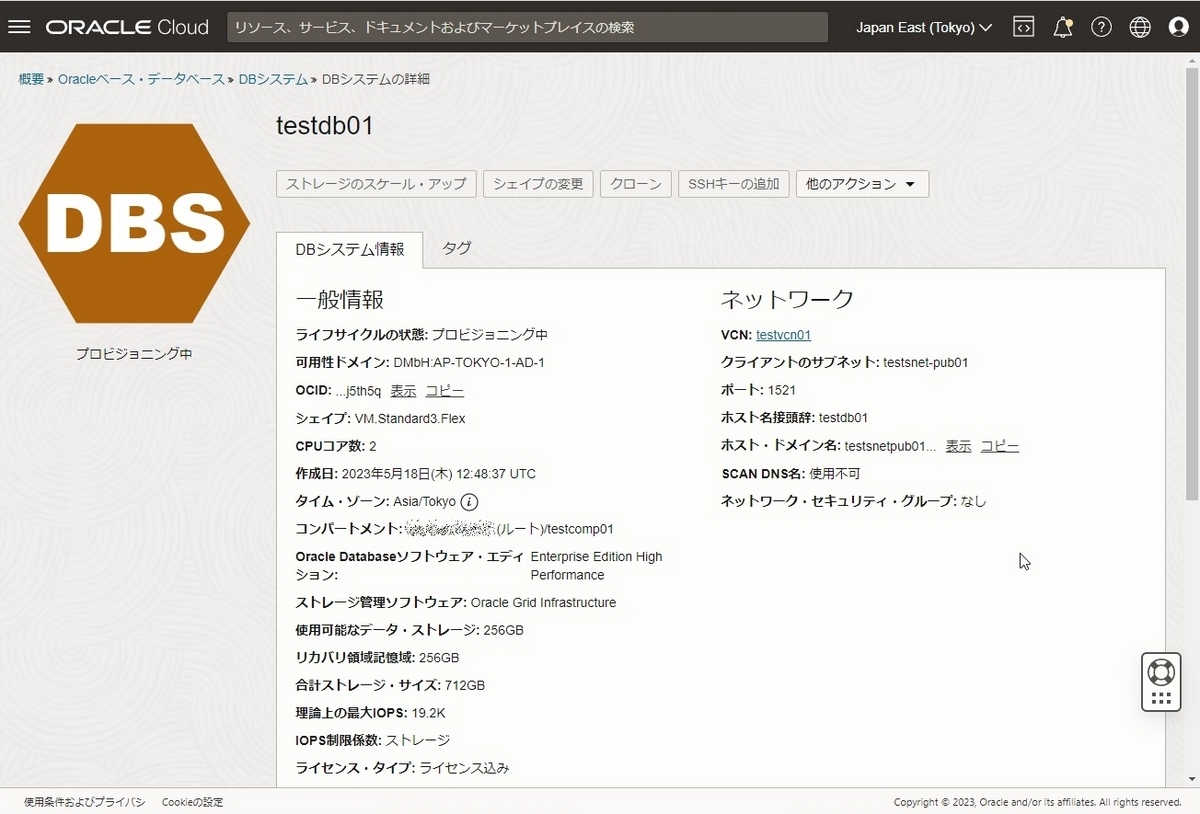This screenshot has height=814, width=1200.
Task: Click the timezone info icon next to Asia/Tokyo
Action: pyautogui.click(x=468, y=501)
